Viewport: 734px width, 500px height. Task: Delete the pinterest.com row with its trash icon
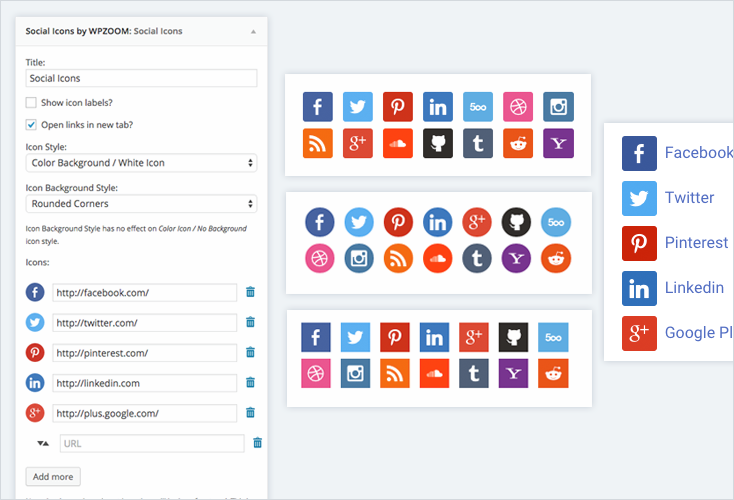[x=250, y=352]
